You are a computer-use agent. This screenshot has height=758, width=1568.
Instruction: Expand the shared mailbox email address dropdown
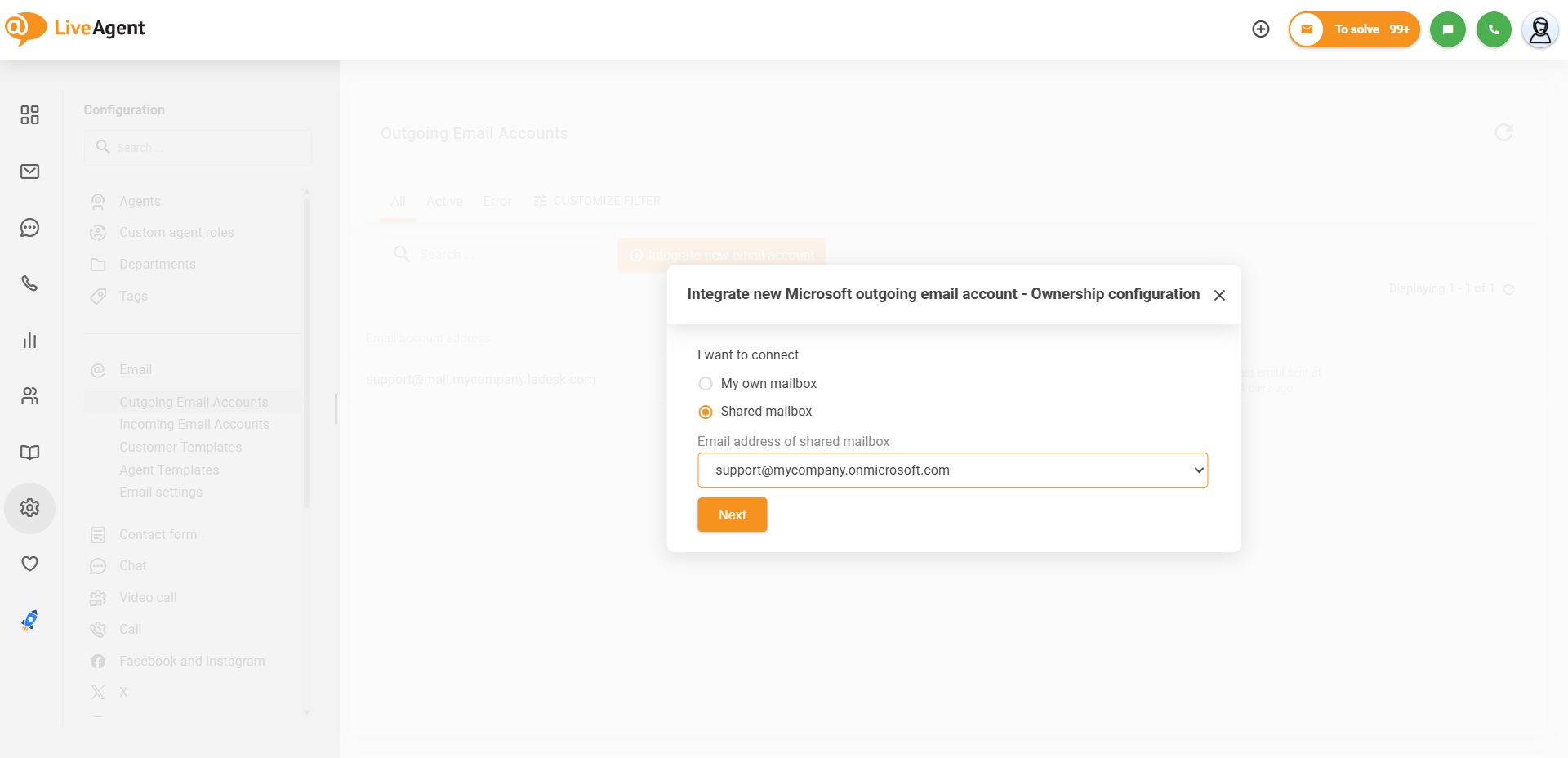click(952, 470)
